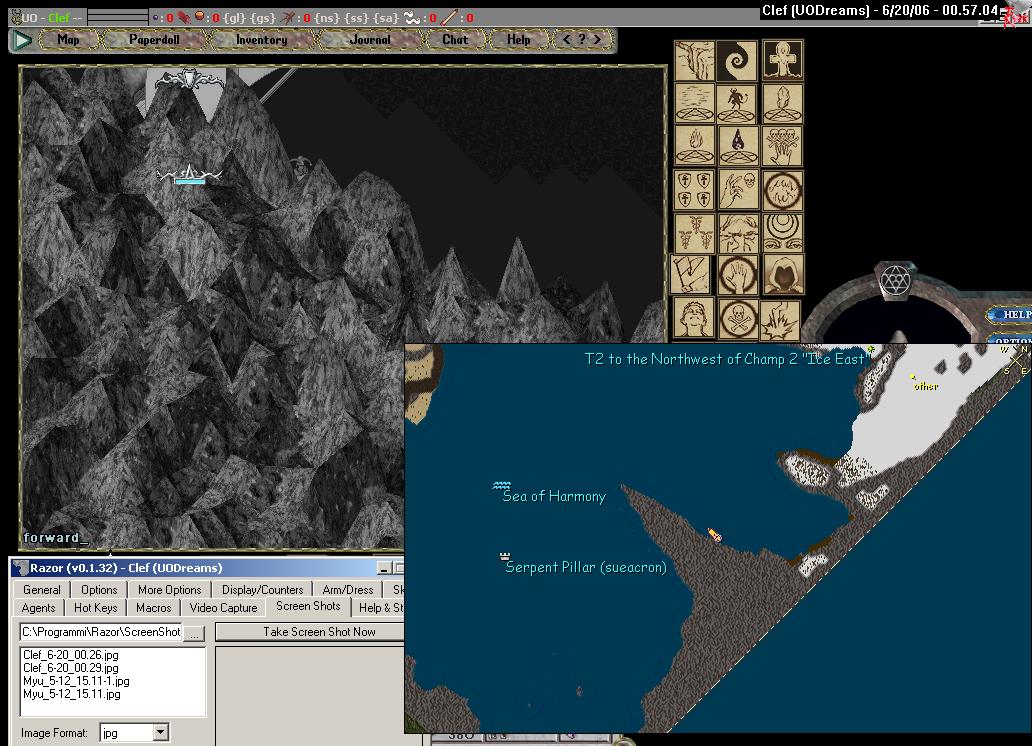Open the Help menu button
This screenshot has height=746, width=1032.
519,40
